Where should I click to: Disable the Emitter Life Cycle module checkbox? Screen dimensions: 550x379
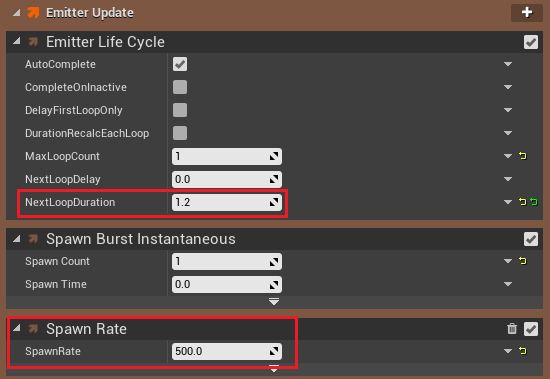coord(531,42)
